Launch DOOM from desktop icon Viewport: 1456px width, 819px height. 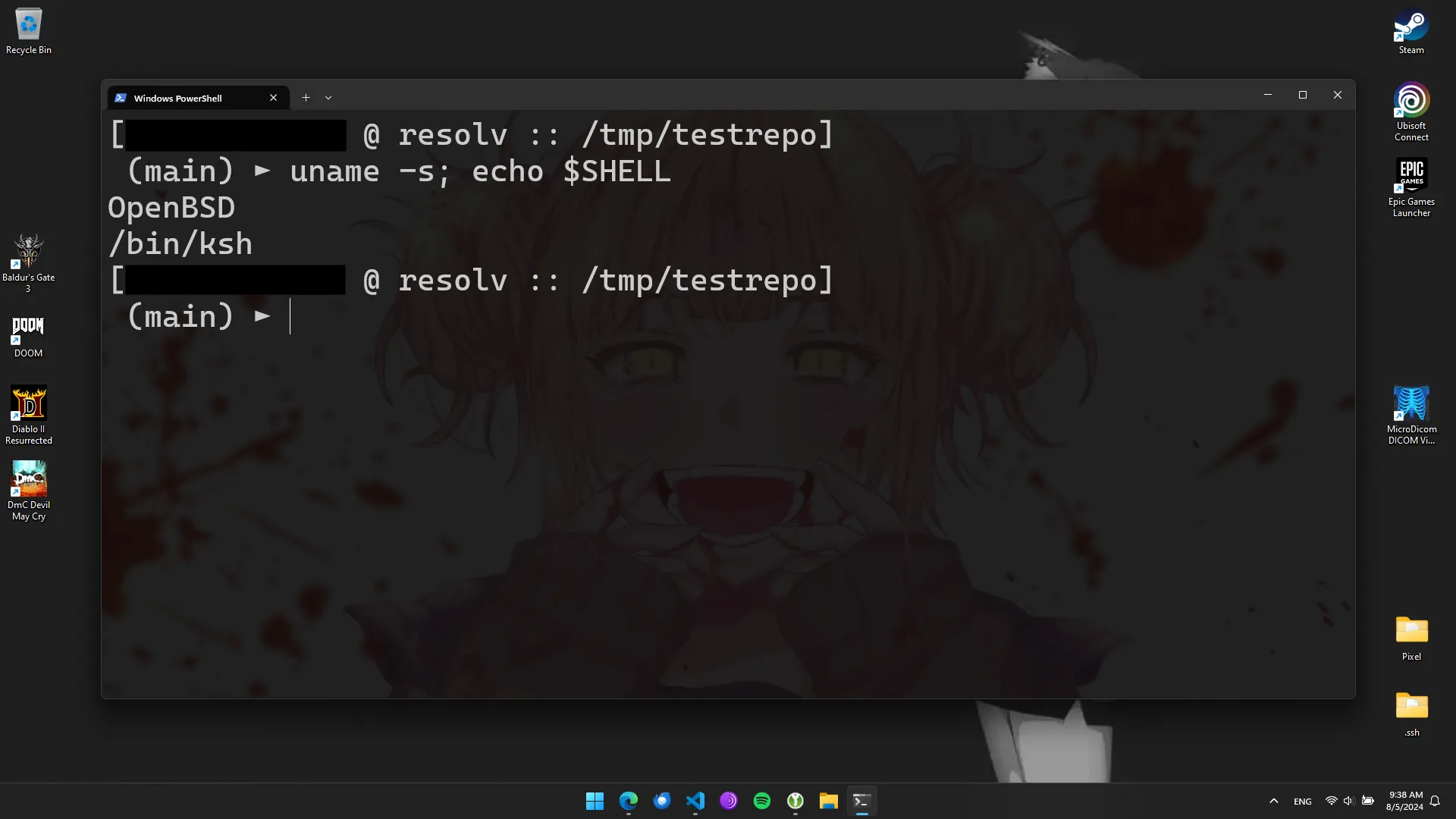pyautogui.click(x=29, y=335)
